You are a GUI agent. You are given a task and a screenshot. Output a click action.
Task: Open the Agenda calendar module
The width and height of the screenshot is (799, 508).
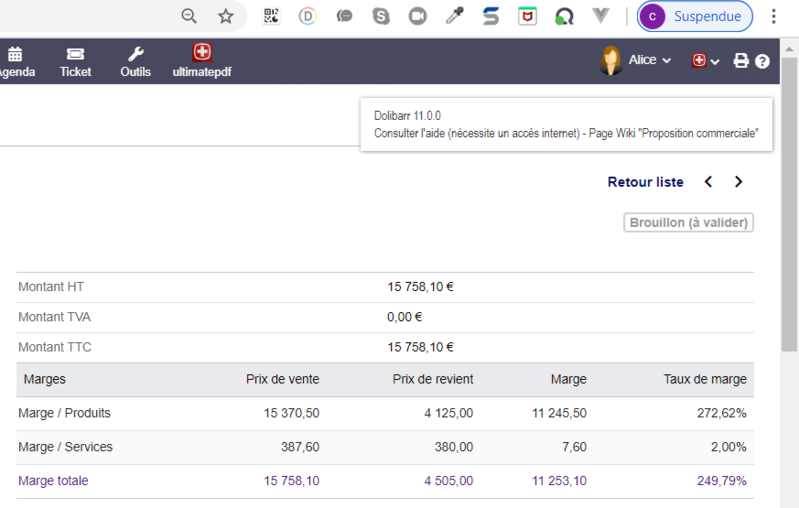click(x=15, y=61)
